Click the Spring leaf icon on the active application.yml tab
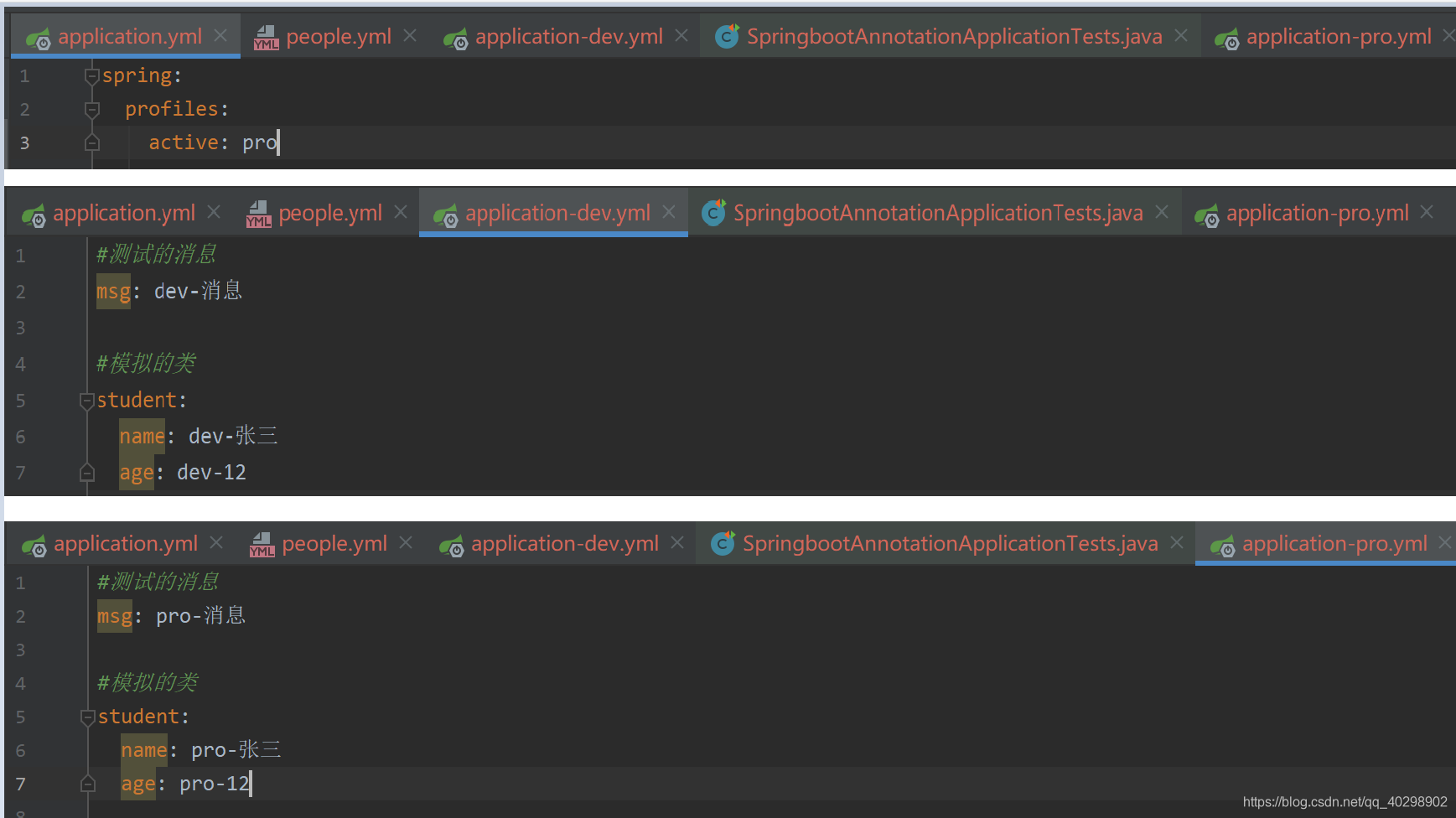This screenshot has width=1456, height=818. 38,39
